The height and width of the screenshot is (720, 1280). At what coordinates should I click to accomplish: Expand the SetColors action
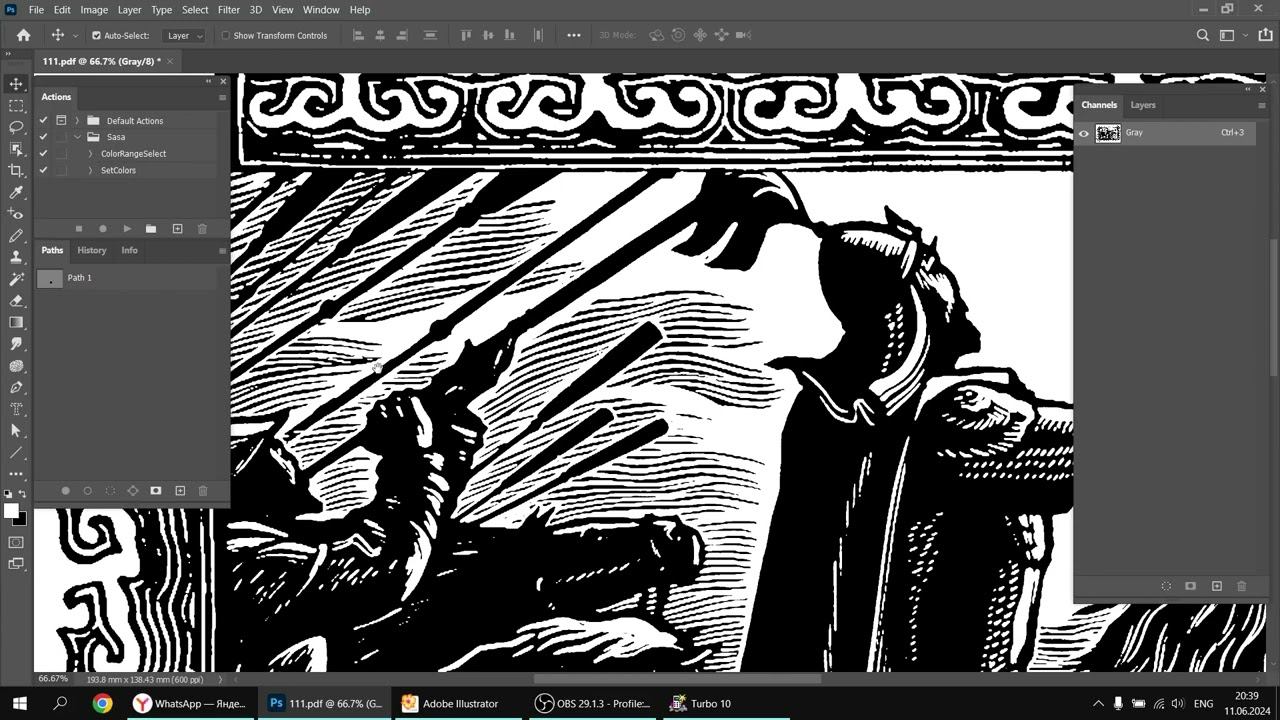90,171
